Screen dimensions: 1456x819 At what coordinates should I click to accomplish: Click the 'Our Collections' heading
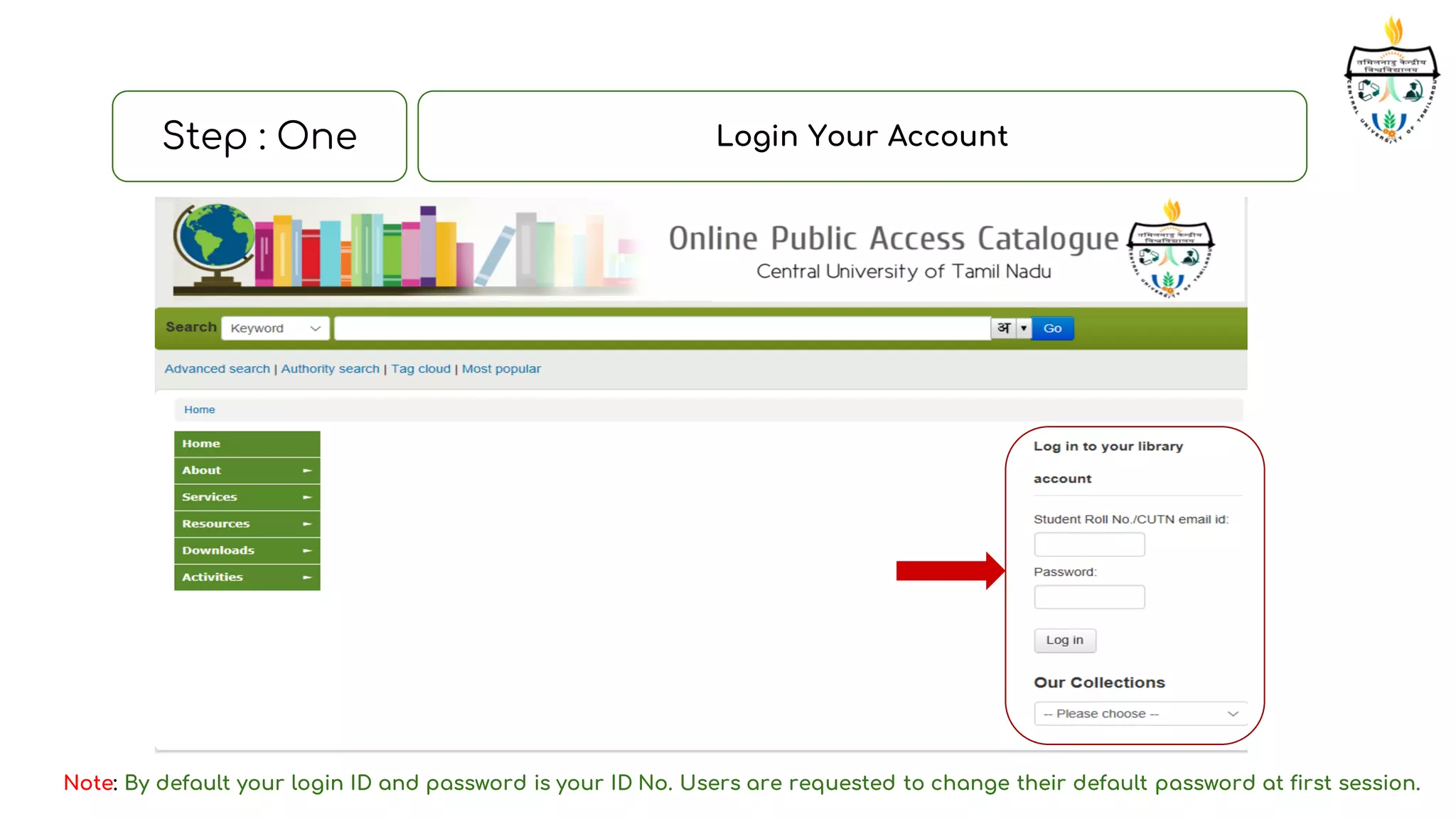point(1099,682)
